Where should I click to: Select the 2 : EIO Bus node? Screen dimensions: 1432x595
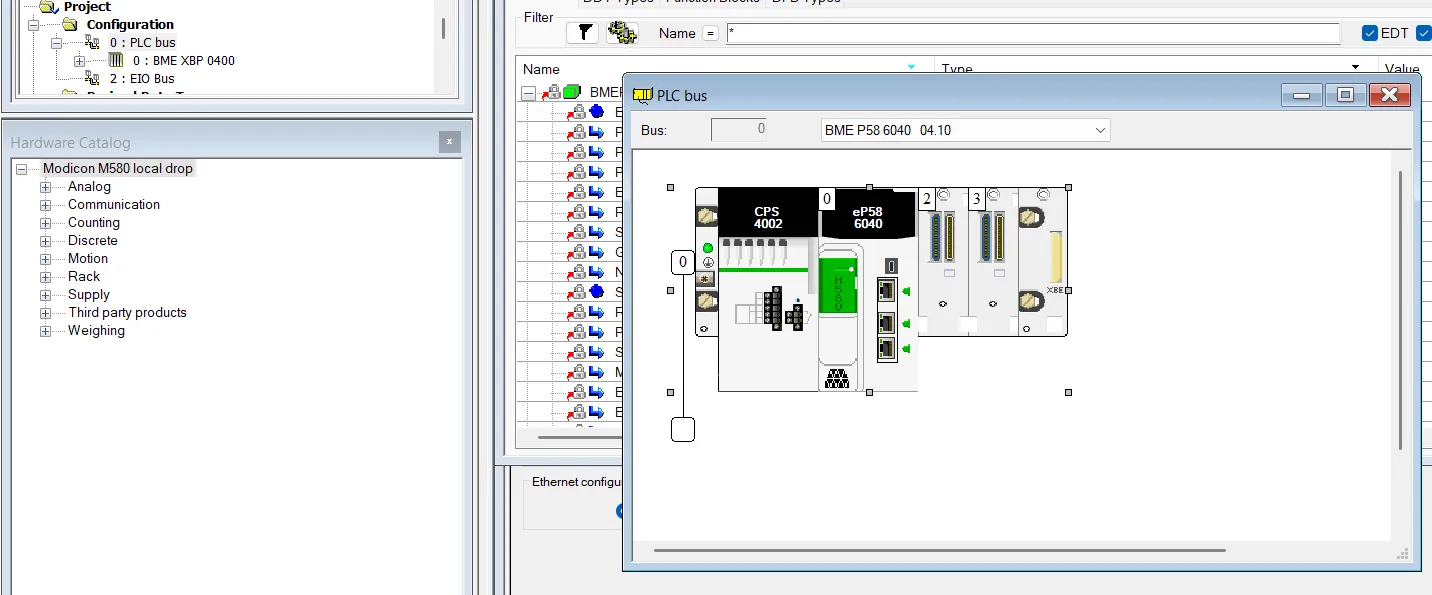tap(142, 78)
